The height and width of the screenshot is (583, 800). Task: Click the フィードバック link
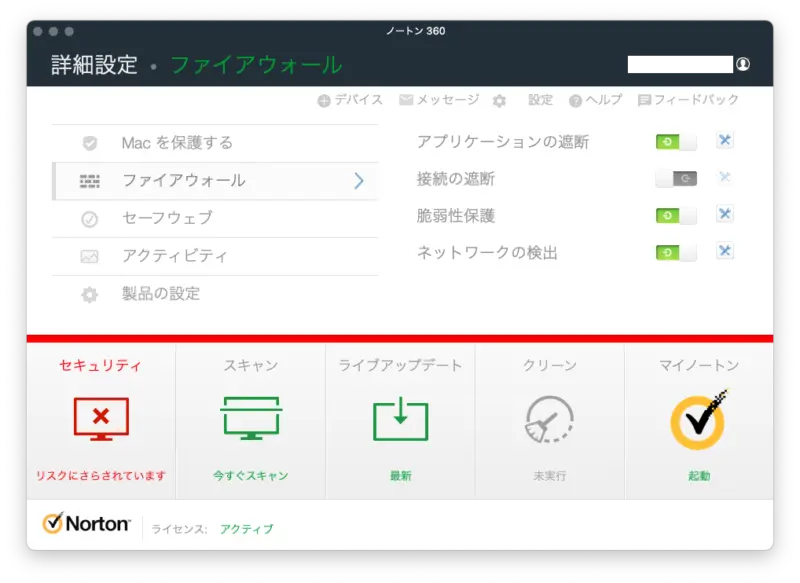[x=696, y=100]
